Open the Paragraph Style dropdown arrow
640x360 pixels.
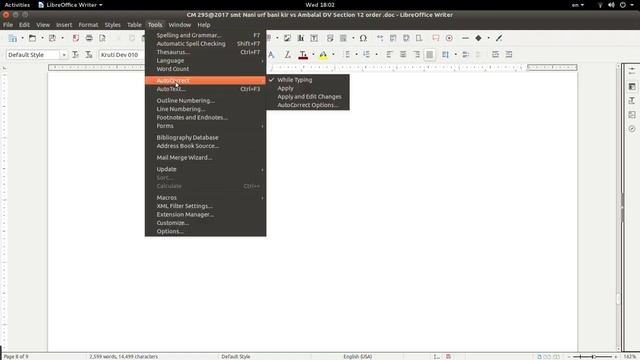click(x=64, y=55)
